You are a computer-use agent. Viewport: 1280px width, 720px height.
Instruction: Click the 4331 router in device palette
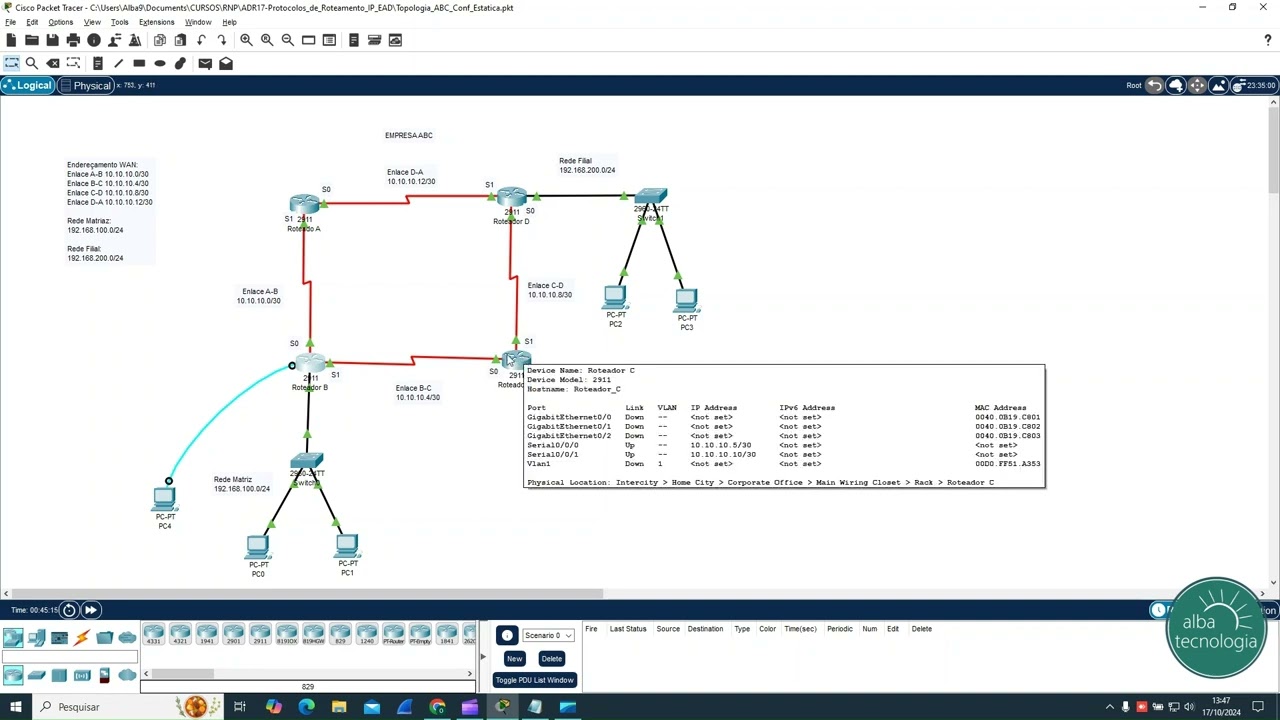153,635
